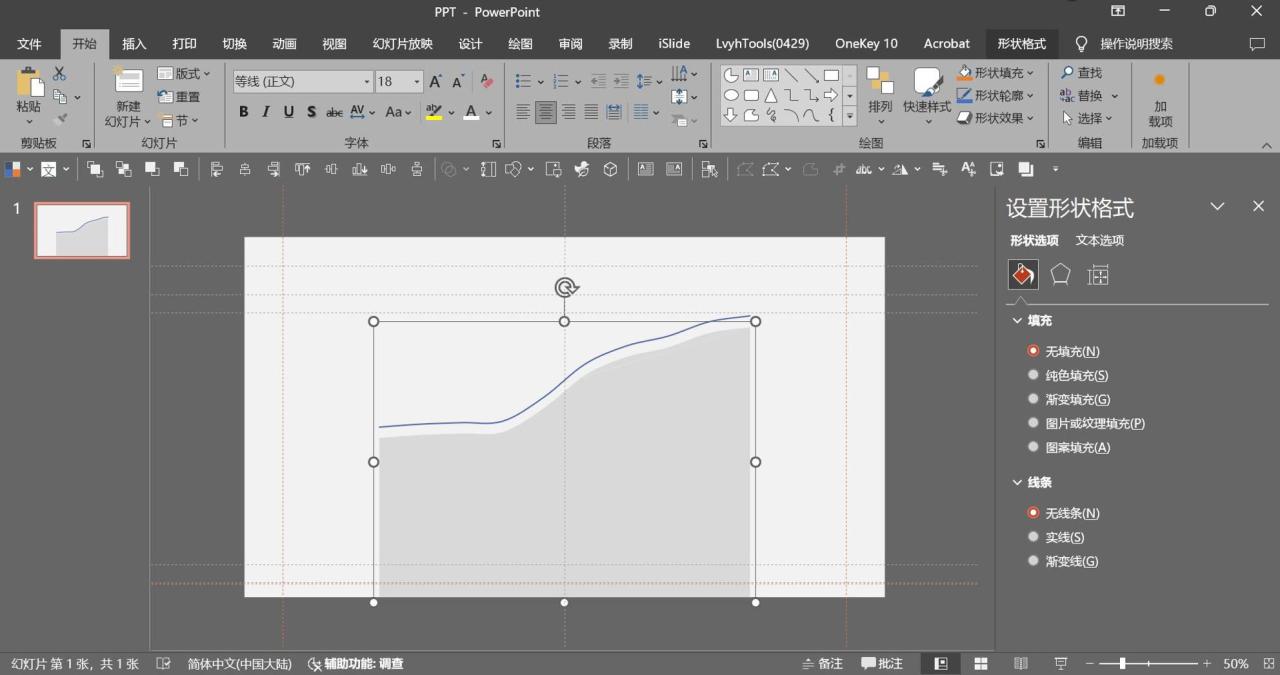Image resolution: width=1280 pixels, height=675 pixels.
Task: Open the Insert (插入) ribbon tab
Action: point(134,44)
